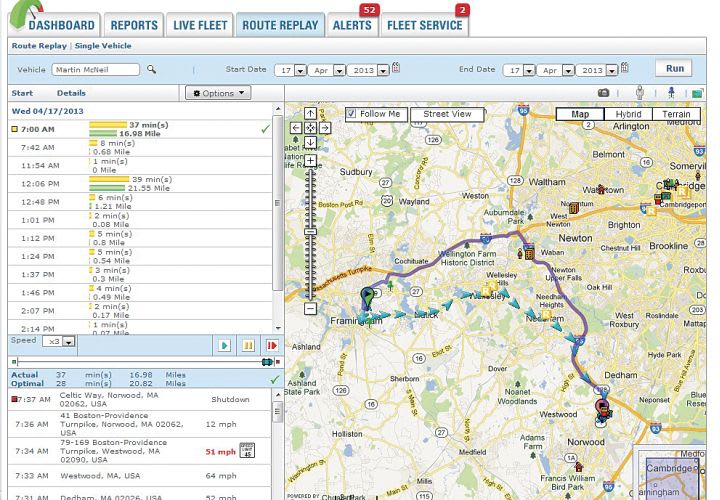Open the Reports tab
The height and width of the screenshot is (500, 720).
point(134,25)
